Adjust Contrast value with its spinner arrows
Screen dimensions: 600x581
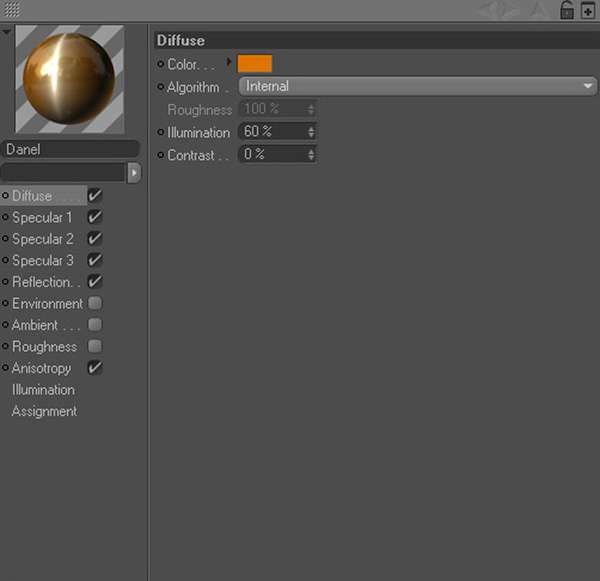tap(311, 155)
